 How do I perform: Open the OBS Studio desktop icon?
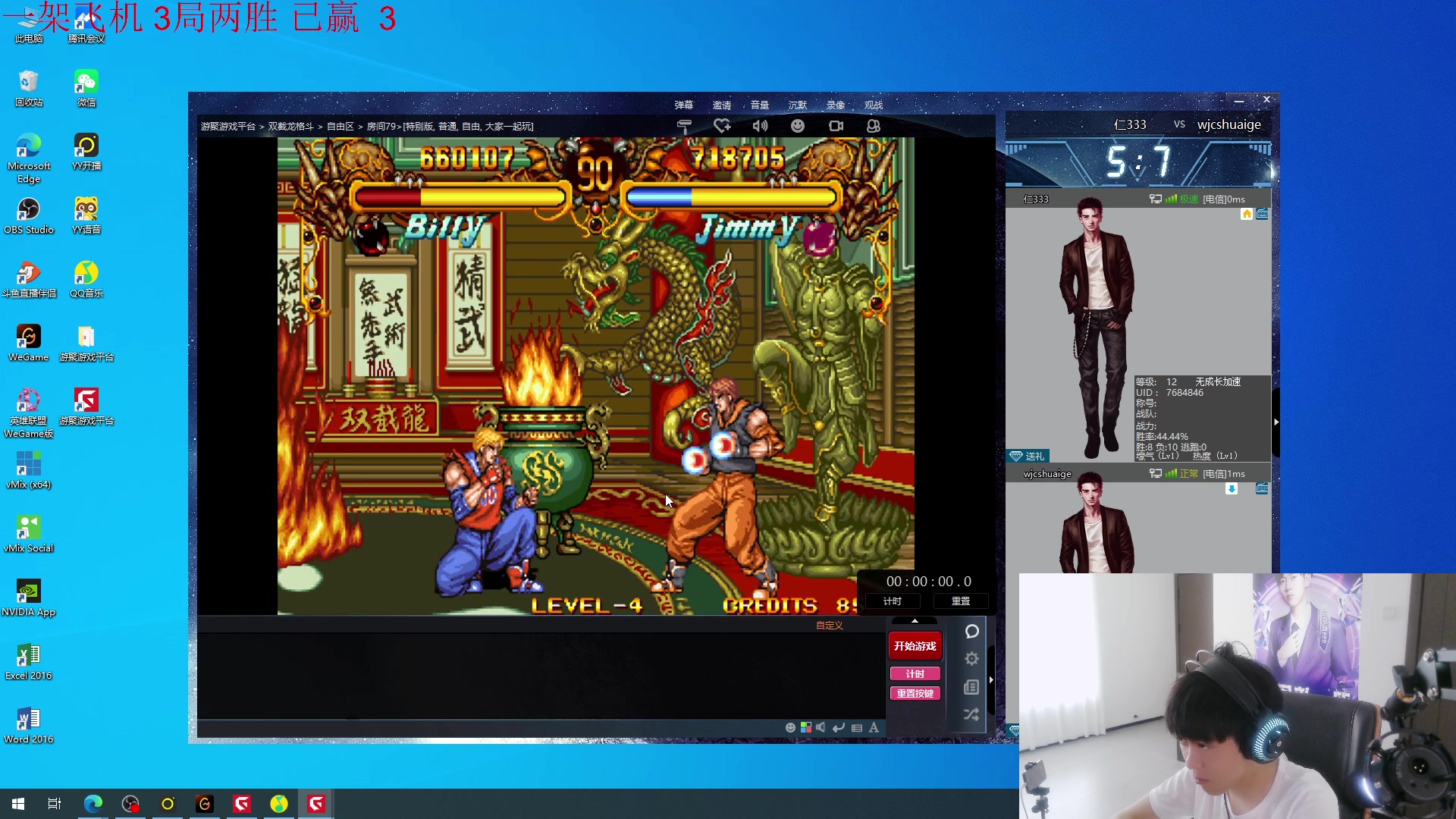[29, 216]
